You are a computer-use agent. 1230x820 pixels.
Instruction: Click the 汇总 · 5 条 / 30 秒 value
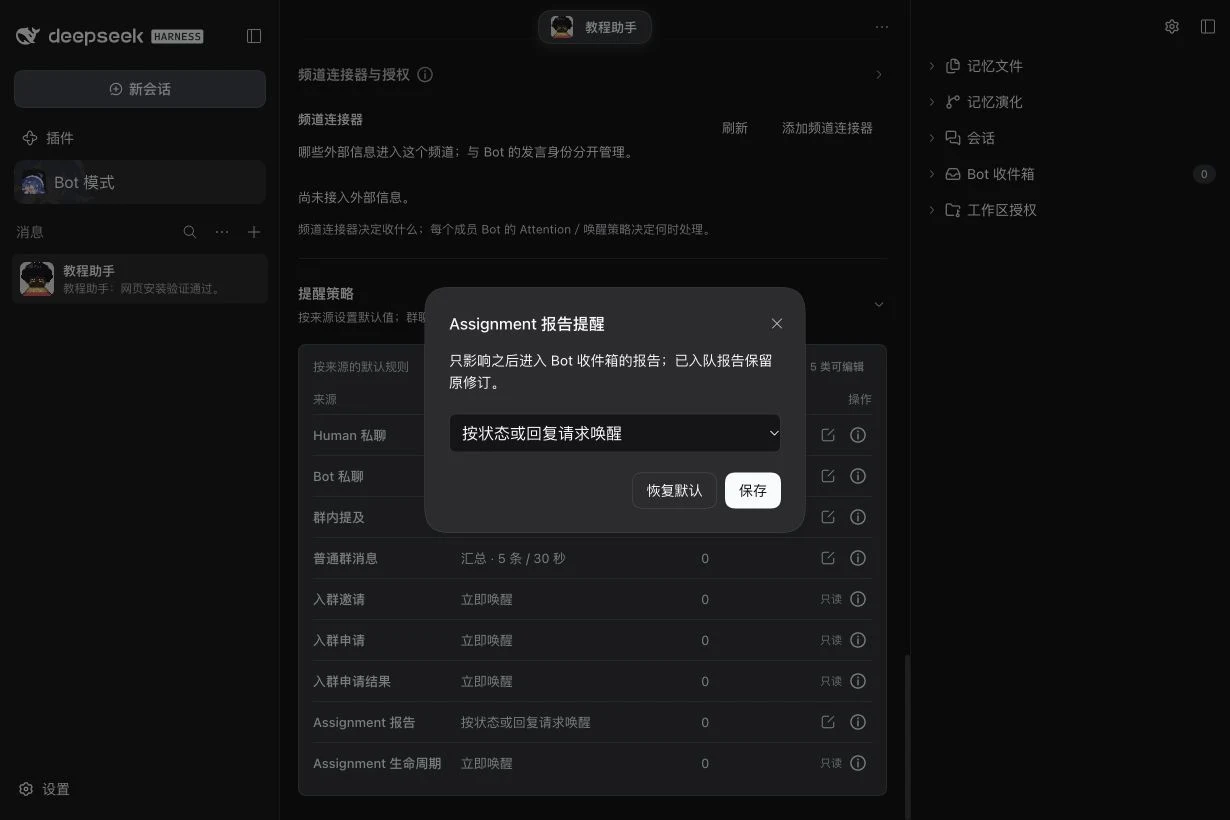(513, 558)
